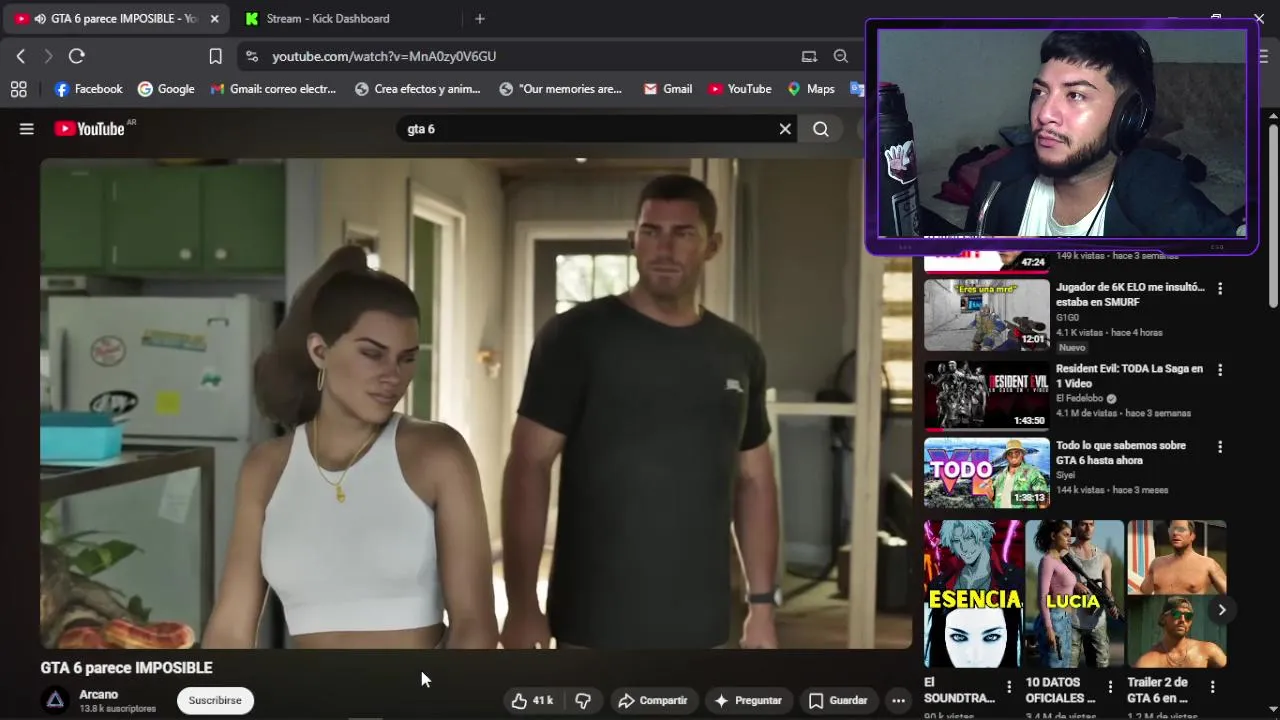Open the browser start page grid icon
Screen dimensions: 1280x720
coord(18,89)
